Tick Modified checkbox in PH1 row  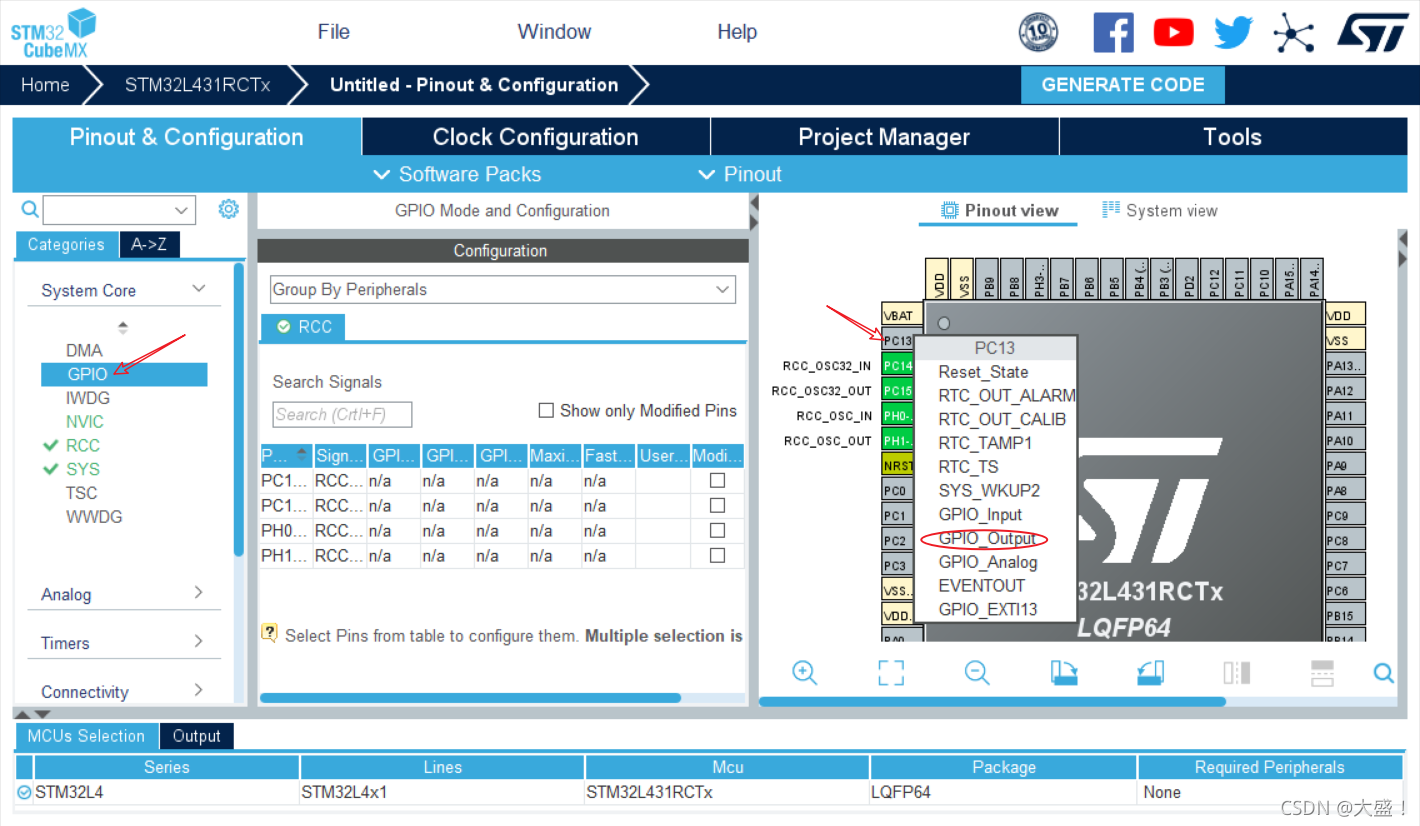tap(717, 555)
